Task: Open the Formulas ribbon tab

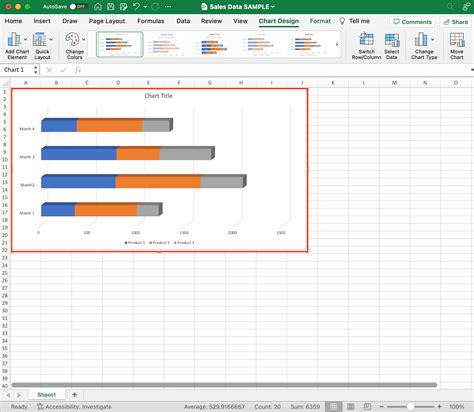Action: (x=151, y=21)
